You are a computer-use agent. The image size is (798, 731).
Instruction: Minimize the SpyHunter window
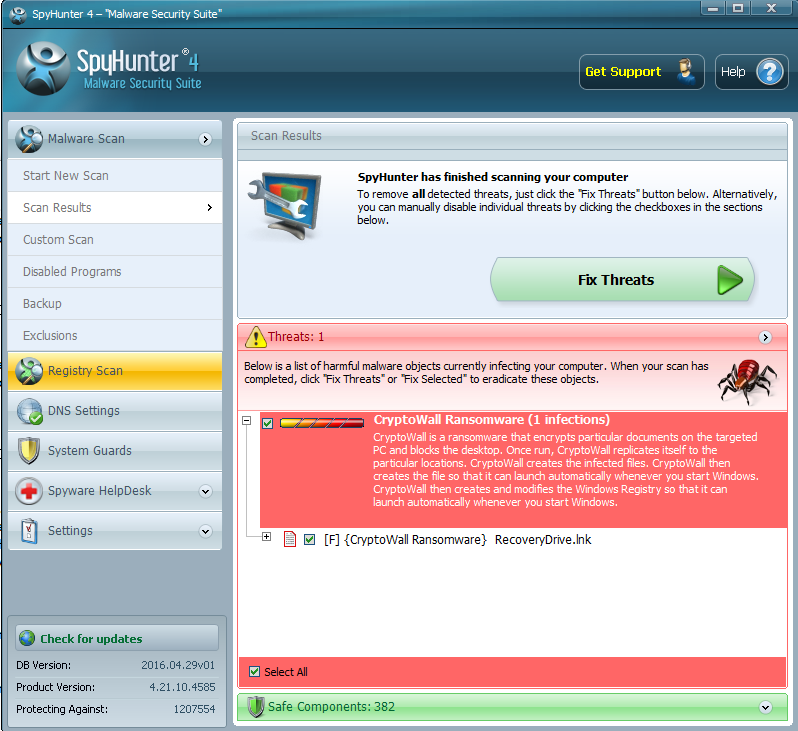click(712, 8)
